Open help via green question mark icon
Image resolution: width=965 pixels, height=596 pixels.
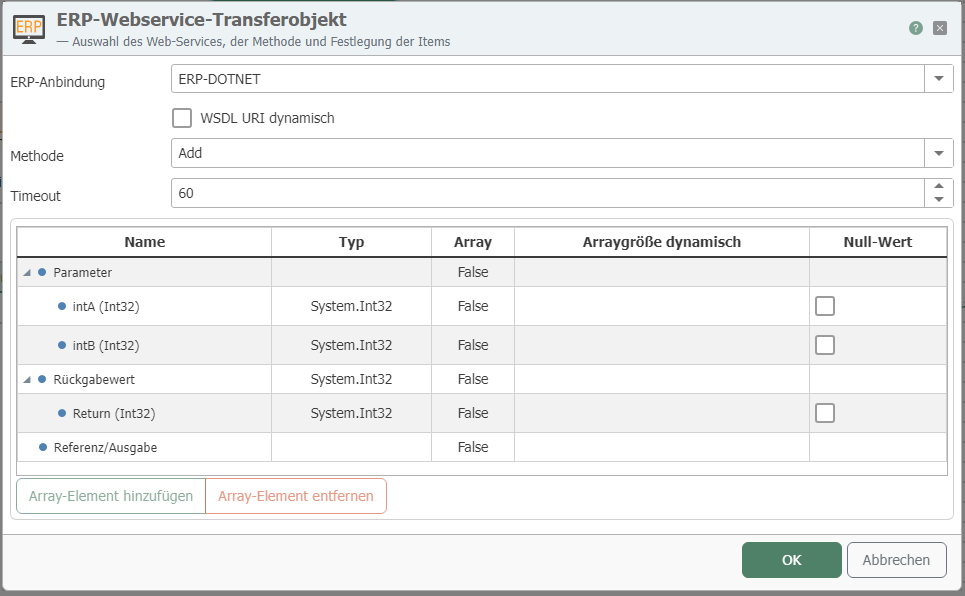pos(916,28)
